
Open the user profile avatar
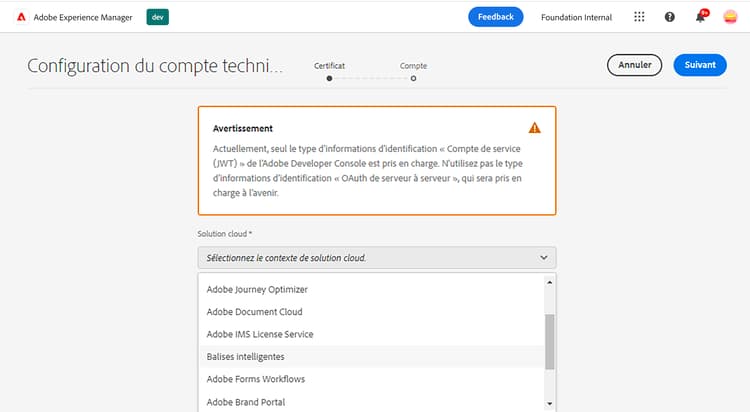[730, 17]
